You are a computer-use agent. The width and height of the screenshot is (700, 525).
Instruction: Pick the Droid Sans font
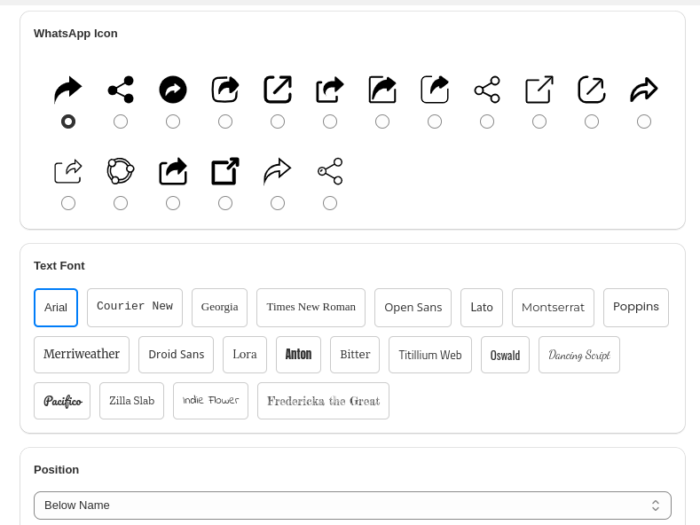pos(176,354)
